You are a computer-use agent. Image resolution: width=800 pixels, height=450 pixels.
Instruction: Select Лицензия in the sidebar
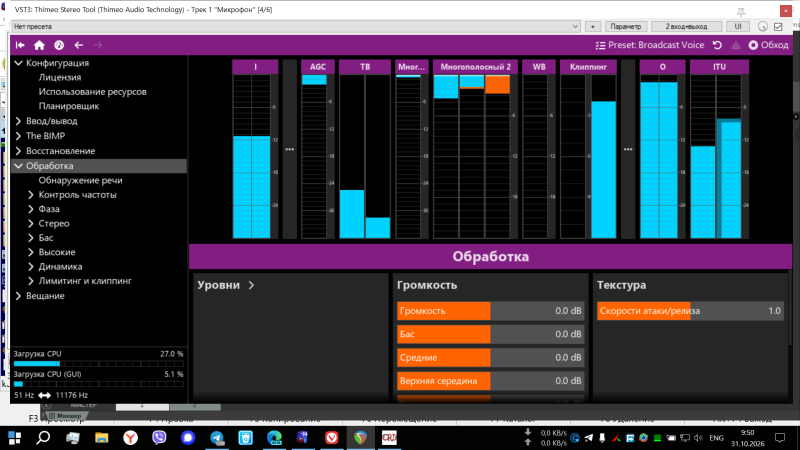(60, 77)
